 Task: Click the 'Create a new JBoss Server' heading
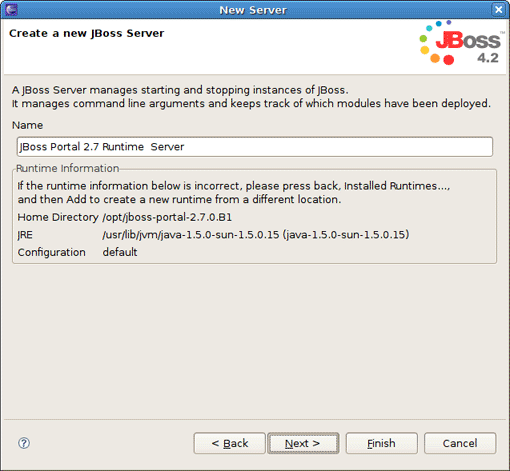click(87, 33)
